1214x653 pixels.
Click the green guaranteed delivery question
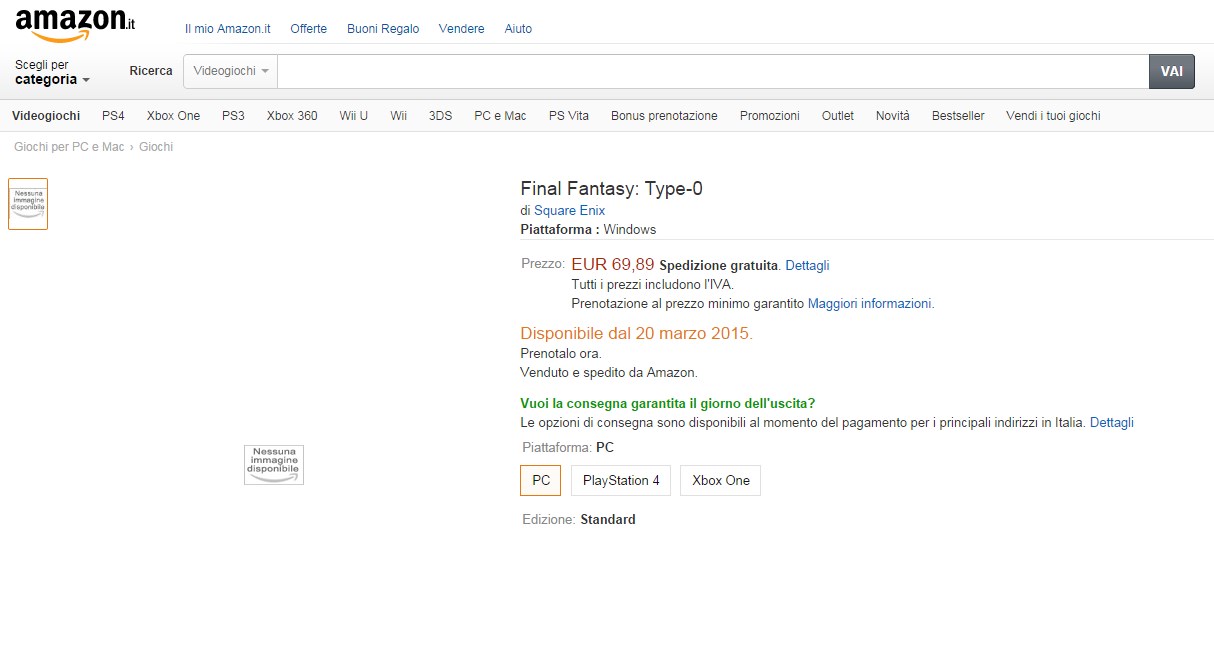tap(668, 404)
